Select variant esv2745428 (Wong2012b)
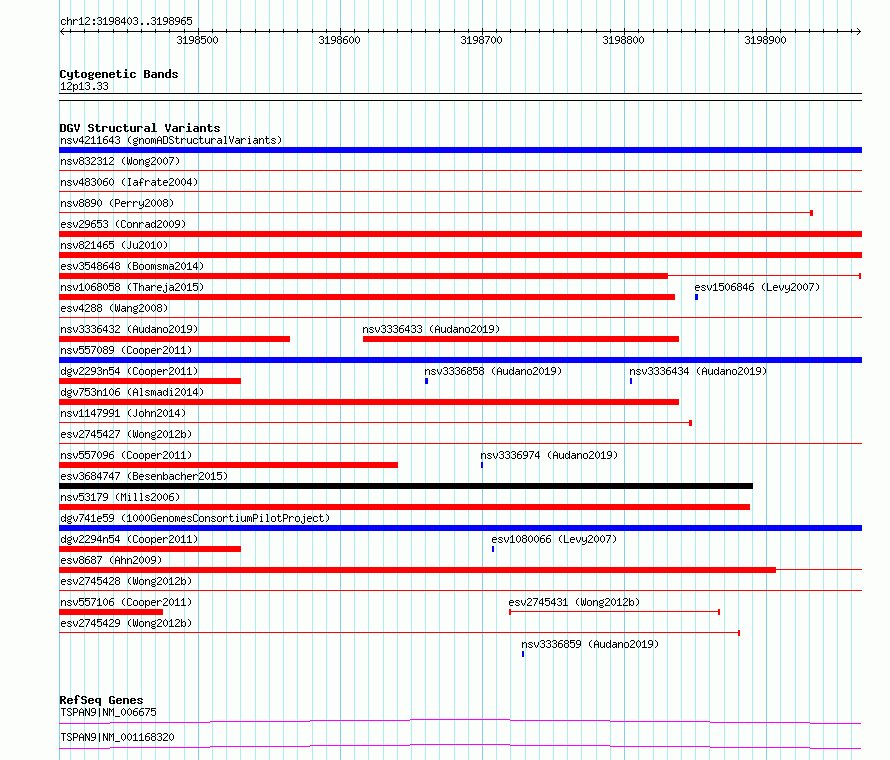Screen dimensions: 890x760 pos(125,581)
